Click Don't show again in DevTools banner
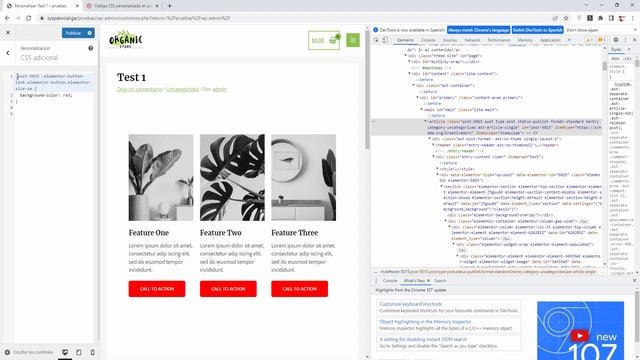Viewport: 640px width, 360px height. pos(582,30)
